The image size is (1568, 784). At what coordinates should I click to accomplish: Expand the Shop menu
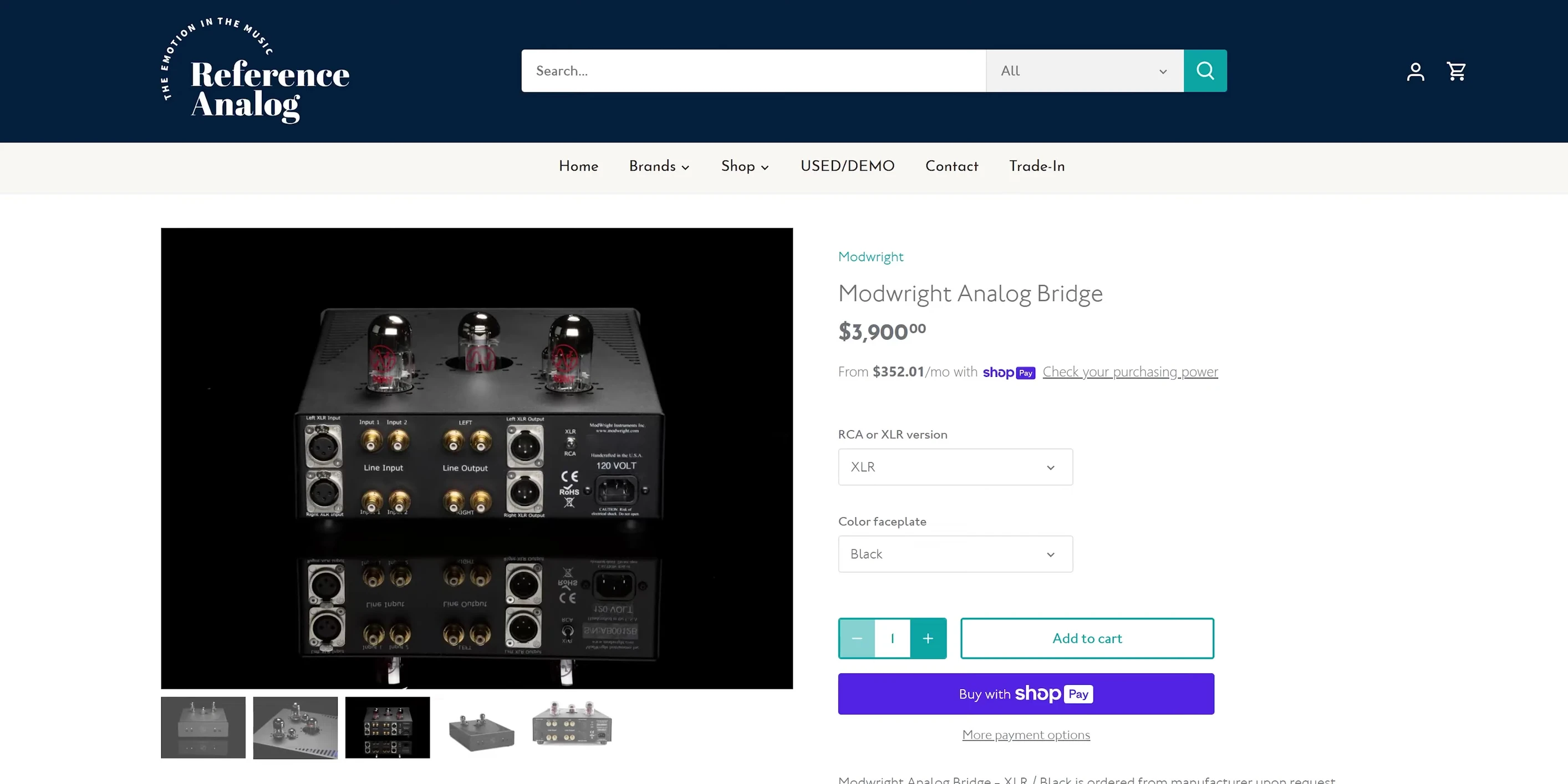745,166
